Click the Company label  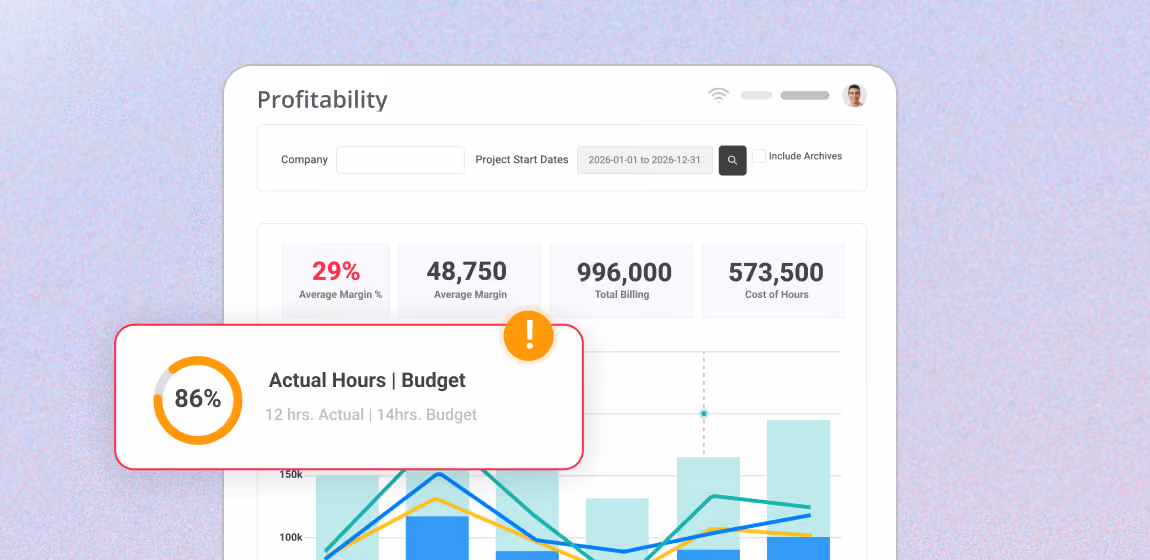[x=304, y=160]
